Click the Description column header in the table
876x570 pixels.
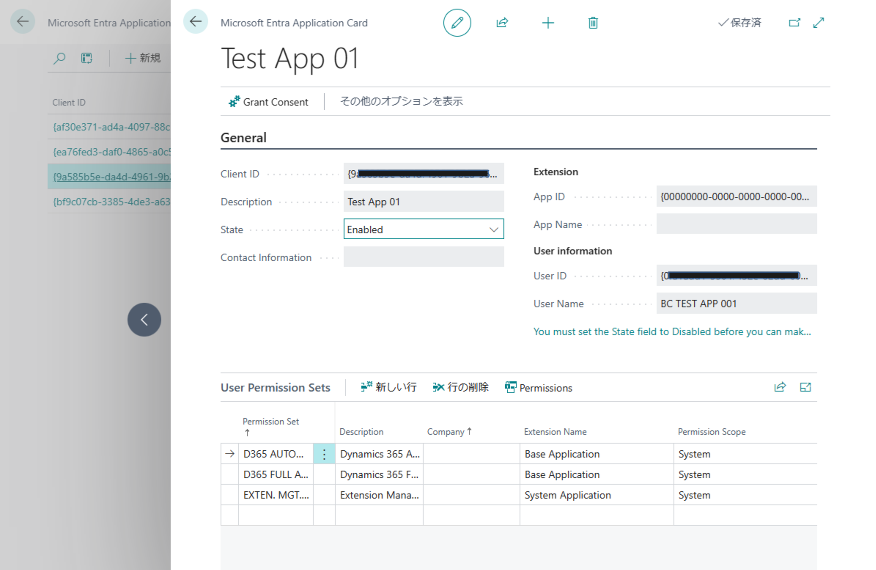361,431
